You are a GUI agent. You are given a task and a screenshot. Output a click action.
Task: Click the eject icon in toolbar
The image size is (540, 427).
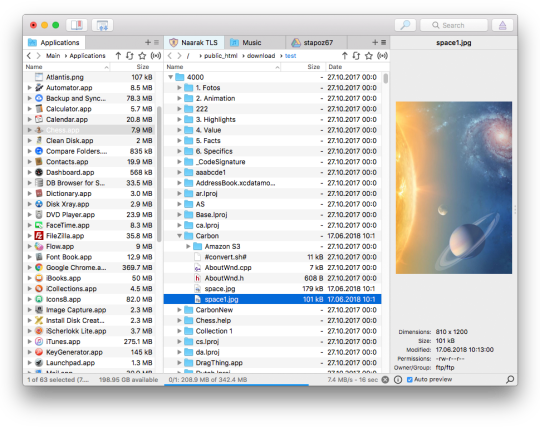click(x=502, y=25)
